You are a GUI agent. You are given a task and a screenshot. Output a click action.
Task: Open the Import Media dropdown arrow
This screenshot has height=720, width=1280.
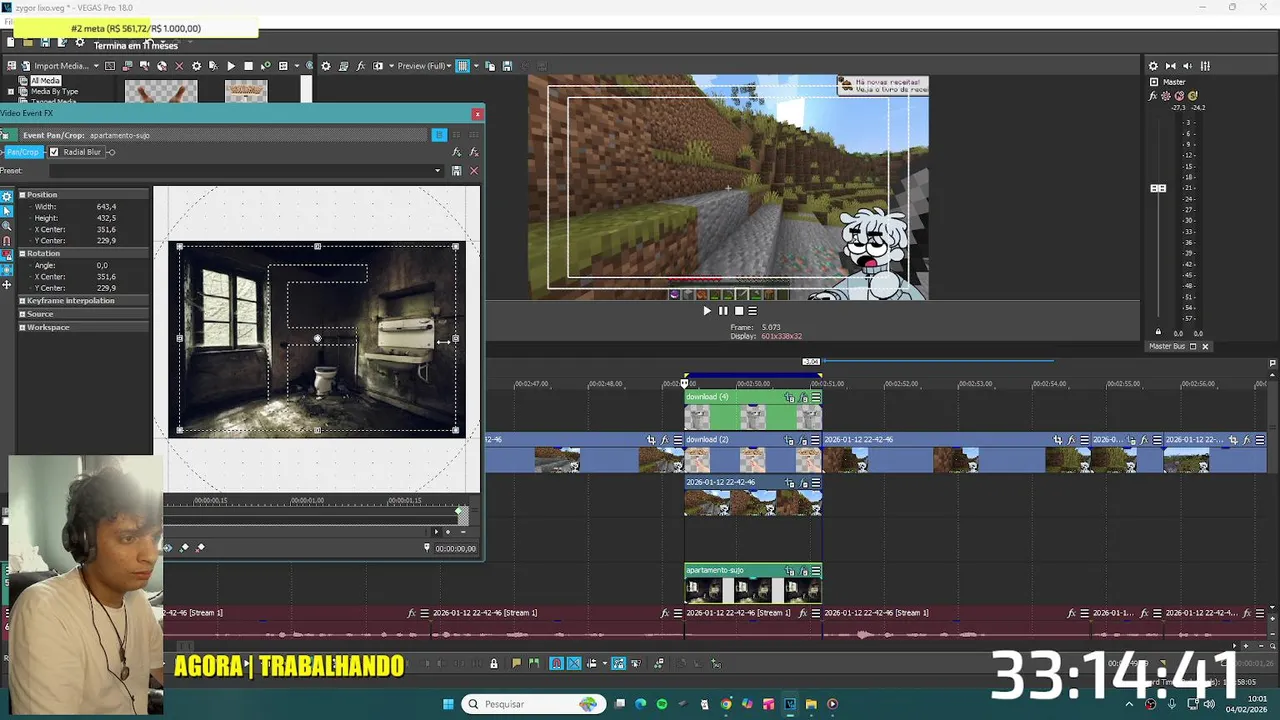pyautogui.click(x=96, y=66)
